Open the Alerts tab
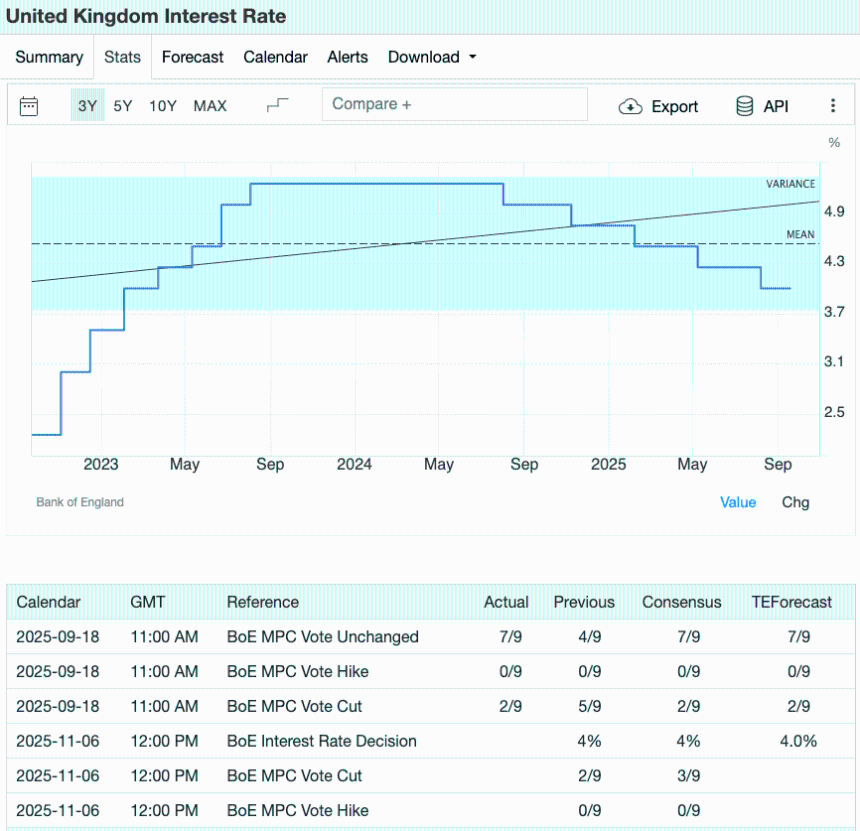This screenshot has height=831, width=860. 348,57
